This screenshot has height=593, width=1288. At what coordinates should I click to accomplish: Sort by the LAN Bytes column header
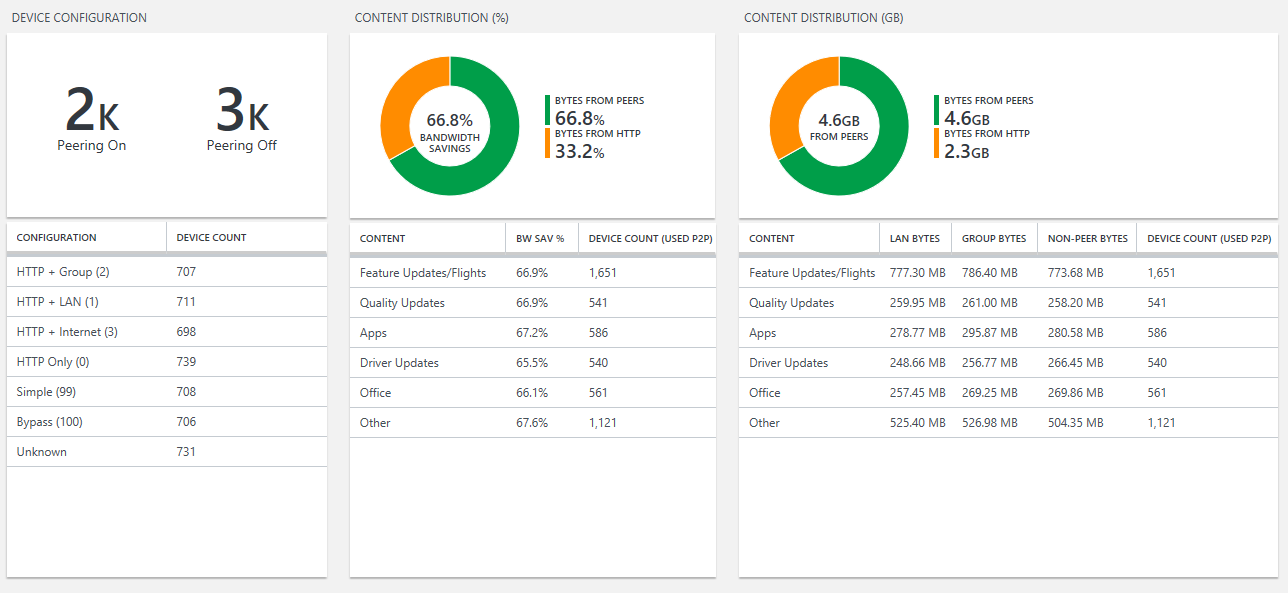(914, 237)
